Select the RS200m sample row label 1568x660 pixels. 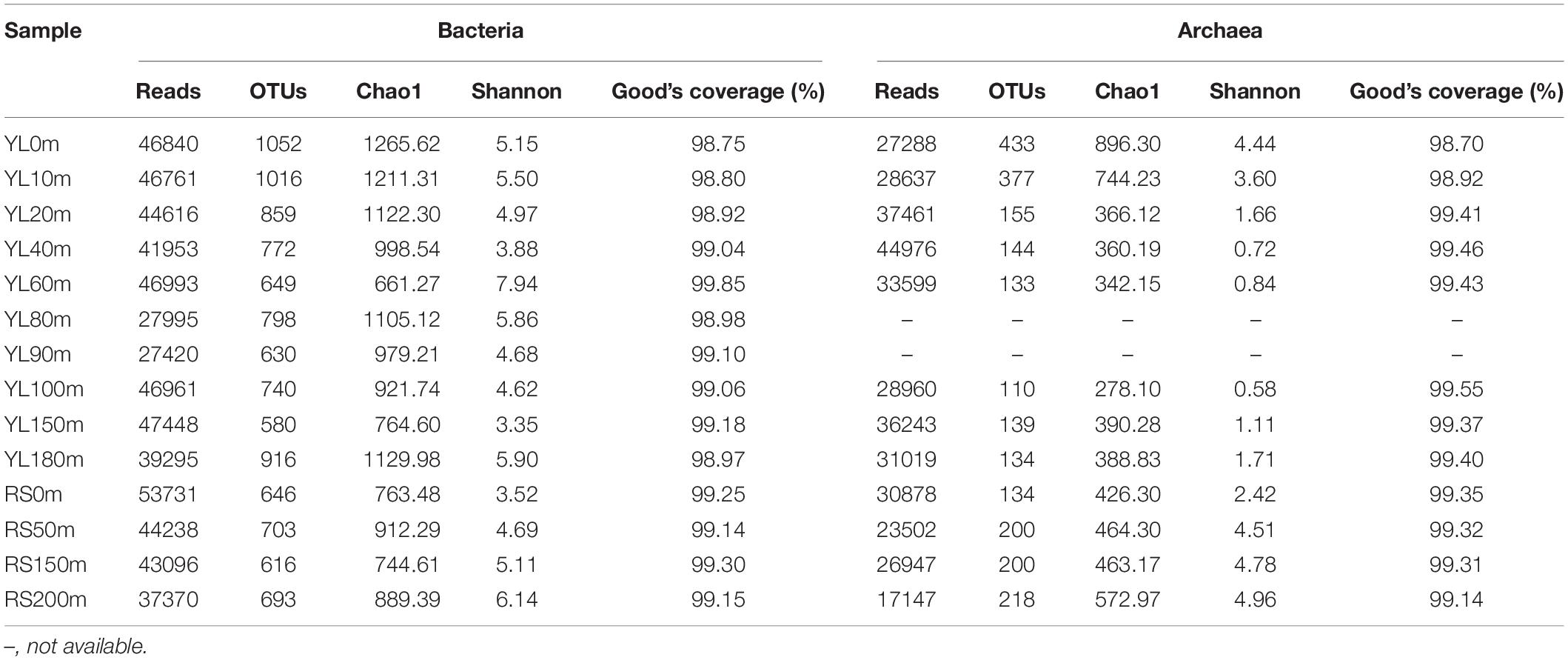[x=45, y=599]
